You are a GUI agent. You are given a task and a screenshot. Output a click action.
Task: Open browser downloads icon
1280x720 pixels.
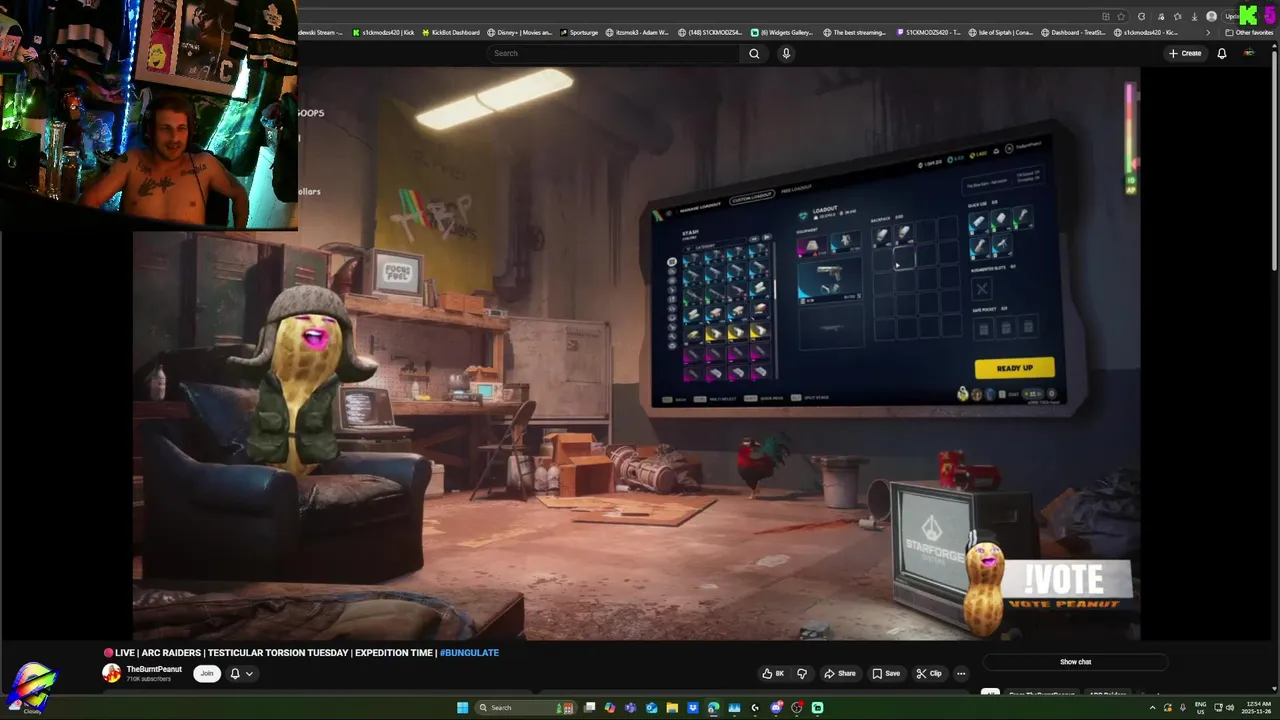(x=1194, y=16)
